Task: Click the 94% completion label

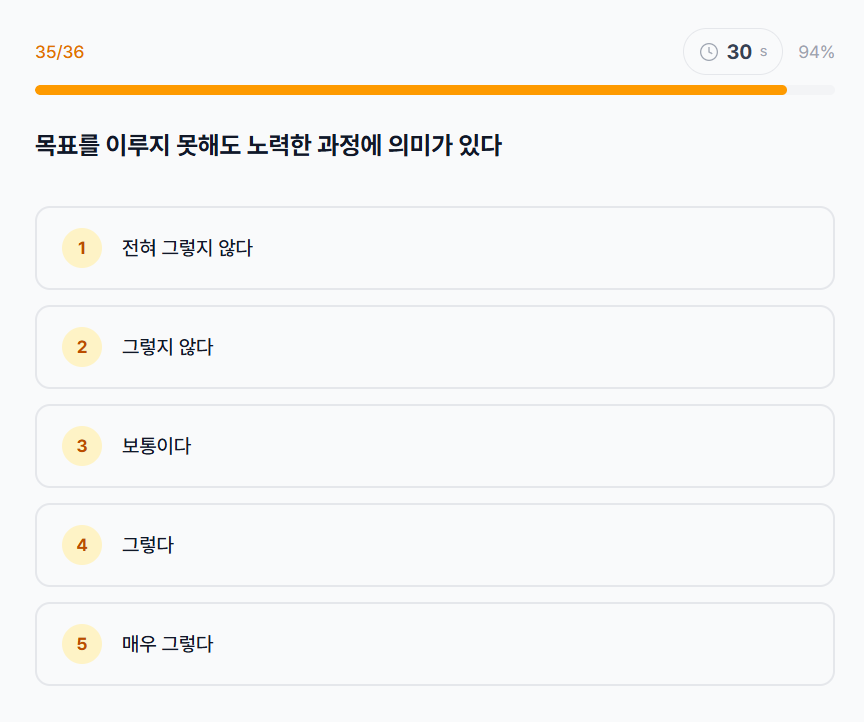Action: [x=815, y=51]
